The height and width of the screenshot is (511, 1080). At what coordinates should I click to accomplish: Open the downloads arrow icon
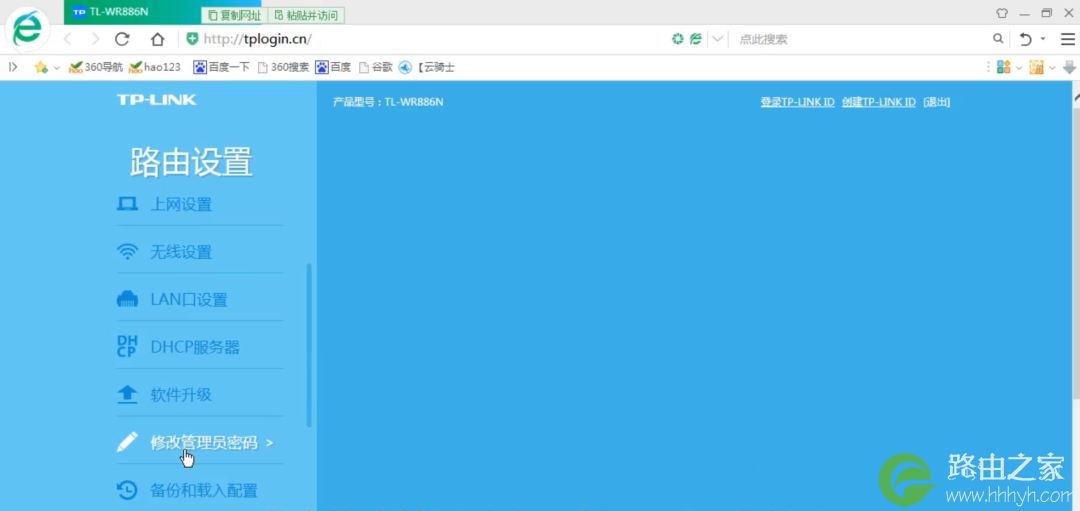coord(1070,67)
